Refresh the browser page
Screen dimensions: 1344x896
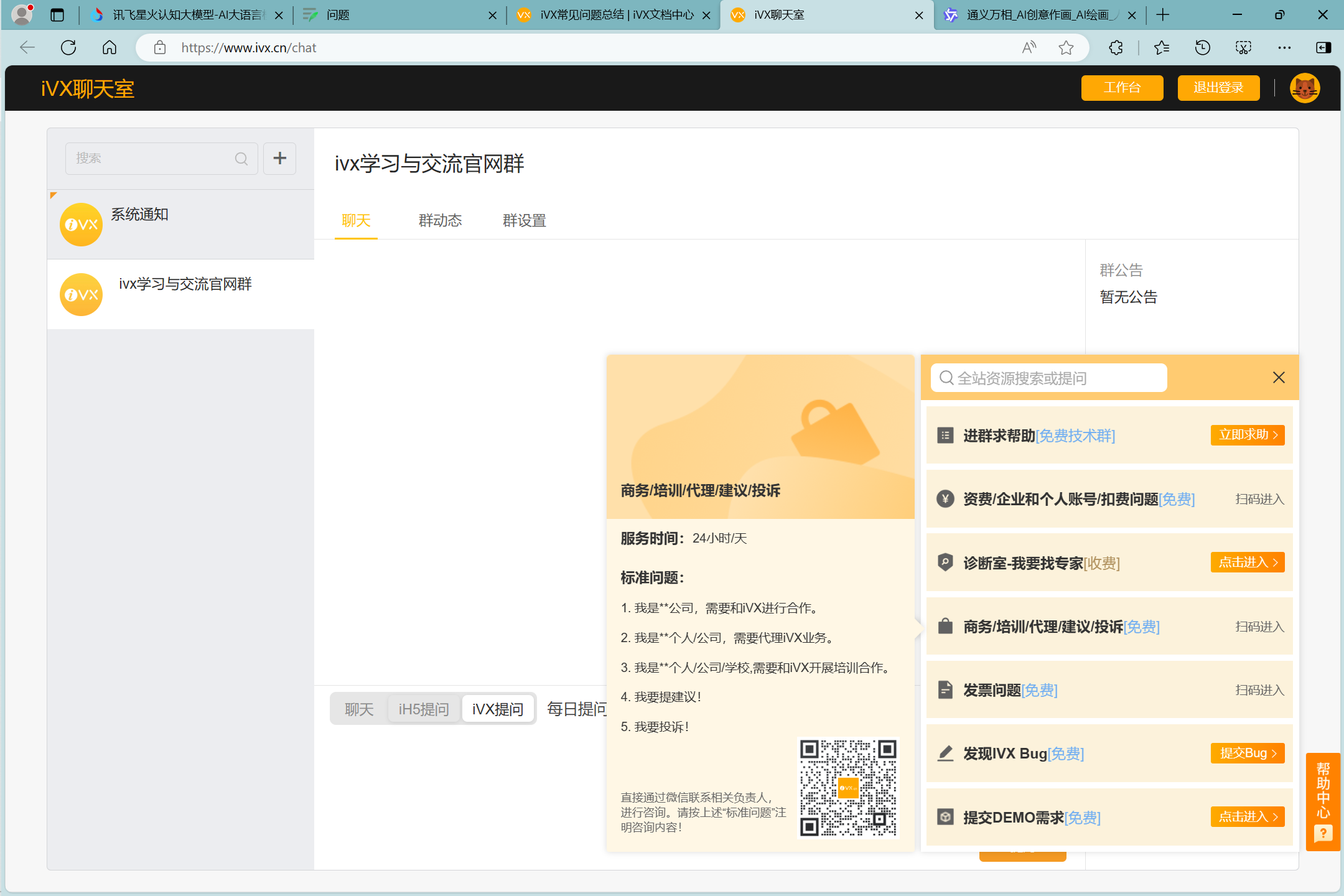(68, 48)
